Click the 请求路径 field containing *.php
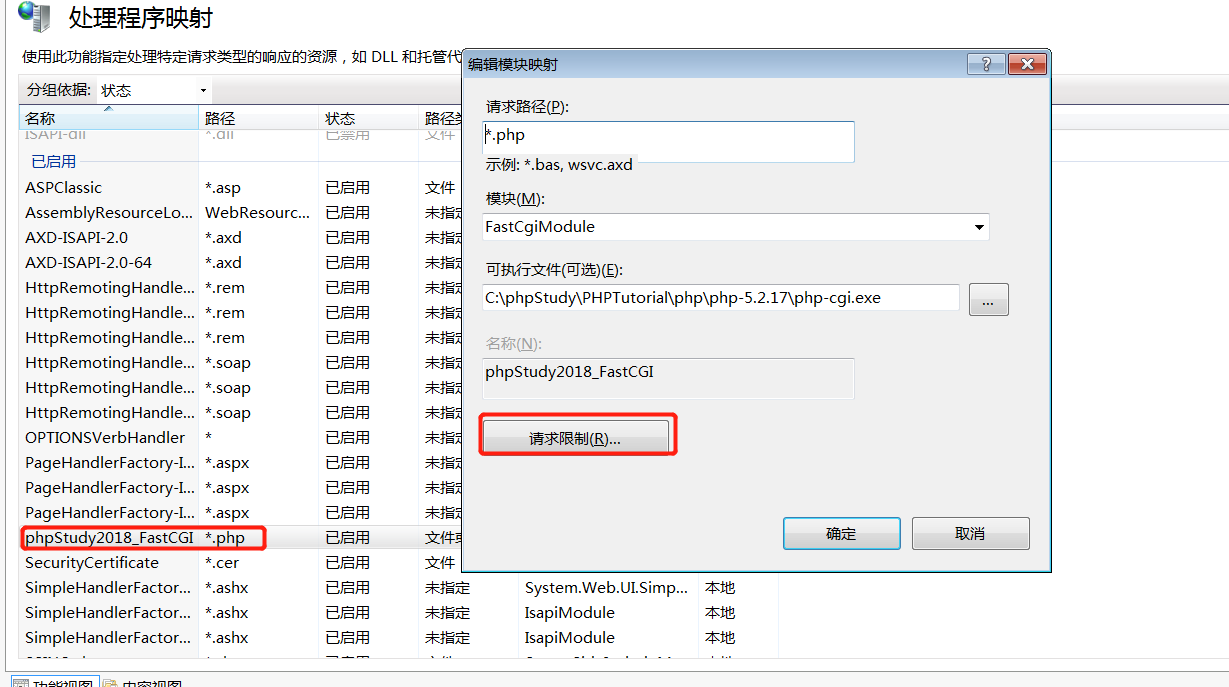The height and width of the screenshot is (687, 1229). 668,142
